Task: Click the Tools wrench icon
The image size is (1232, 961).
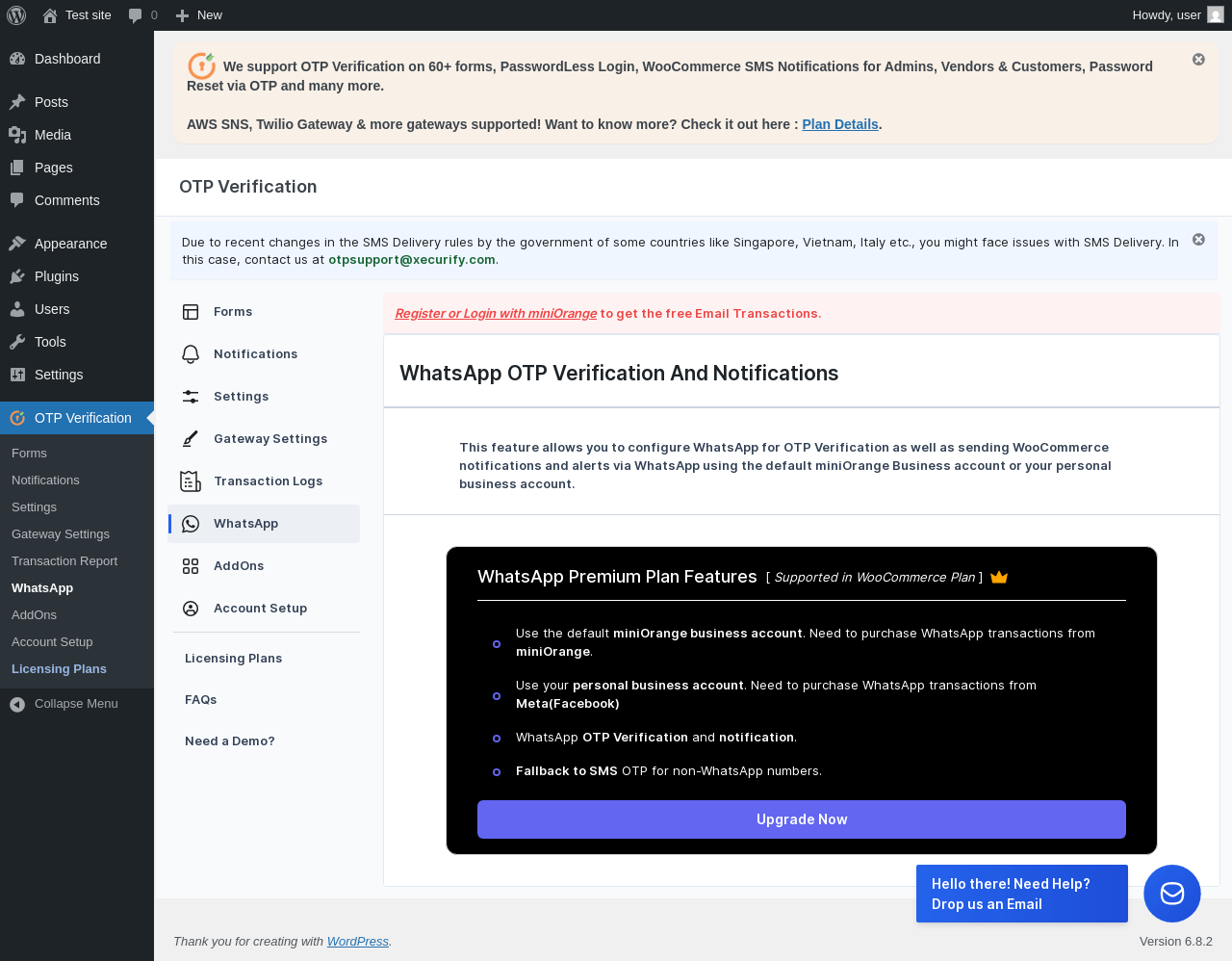Action: pos(17,342)
